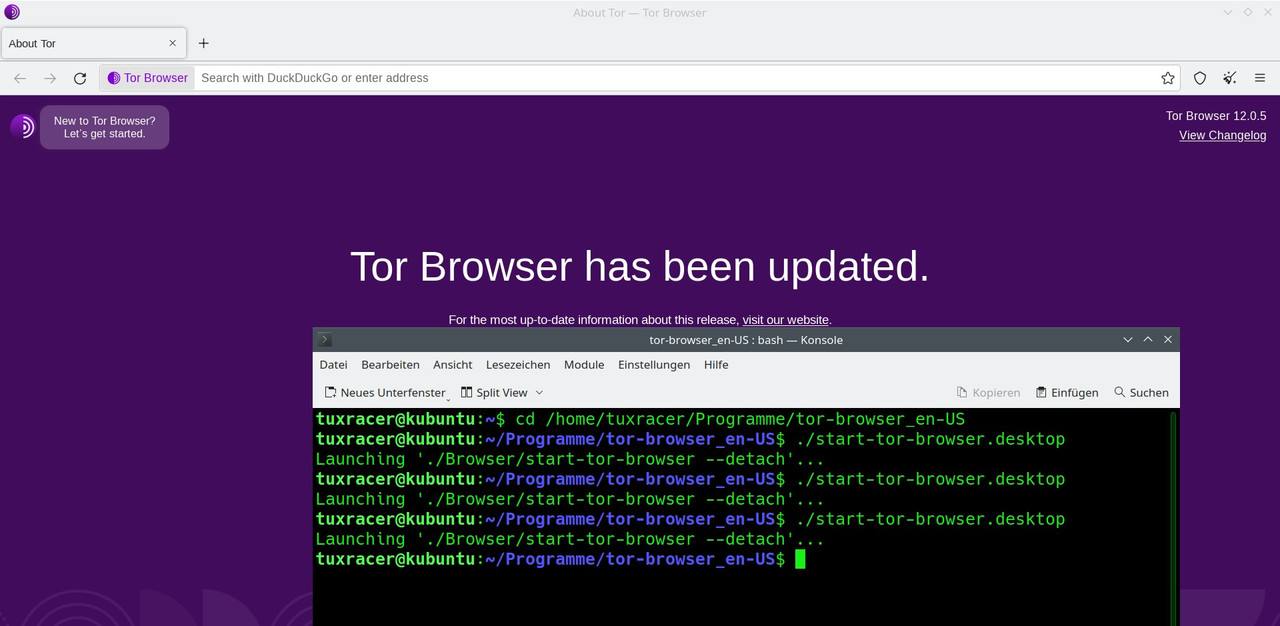Click Kopieren in the Konsole toolbar
This screenshot has width=1280, height=626.
[988, 393]
